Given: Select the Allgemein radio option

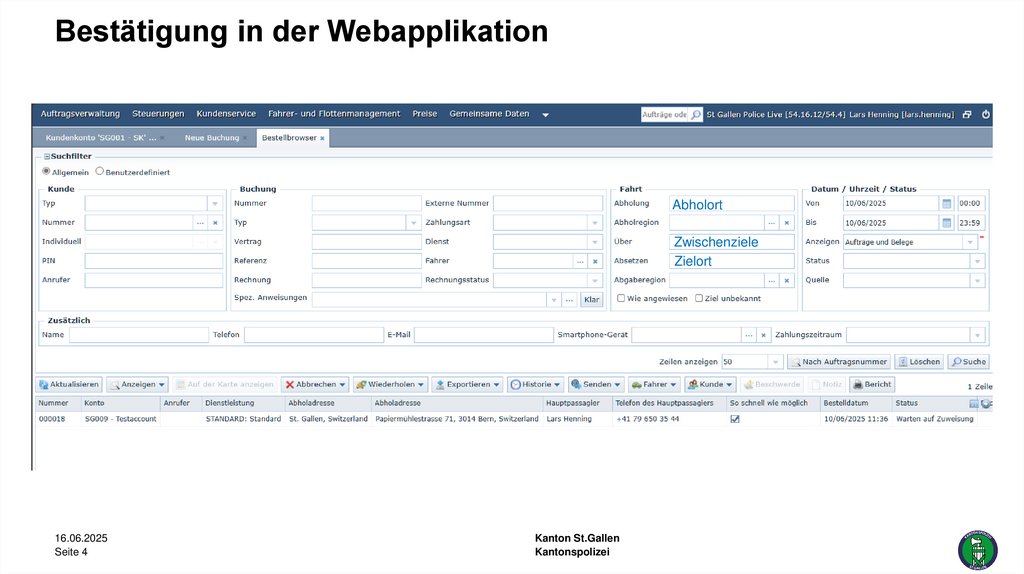Looking at the screenshot, I should coord(46,171).
